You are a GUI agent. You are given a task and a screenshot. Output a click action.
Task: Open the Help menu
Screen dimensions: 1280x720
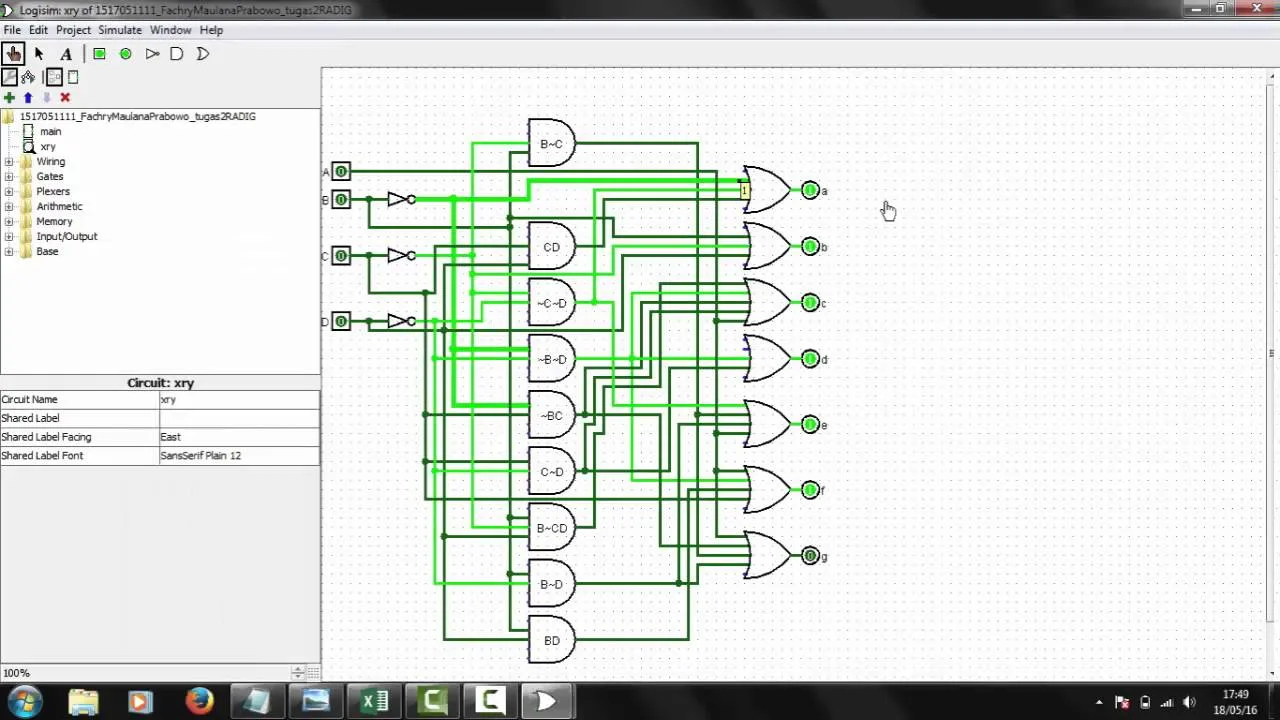point(211,30)
